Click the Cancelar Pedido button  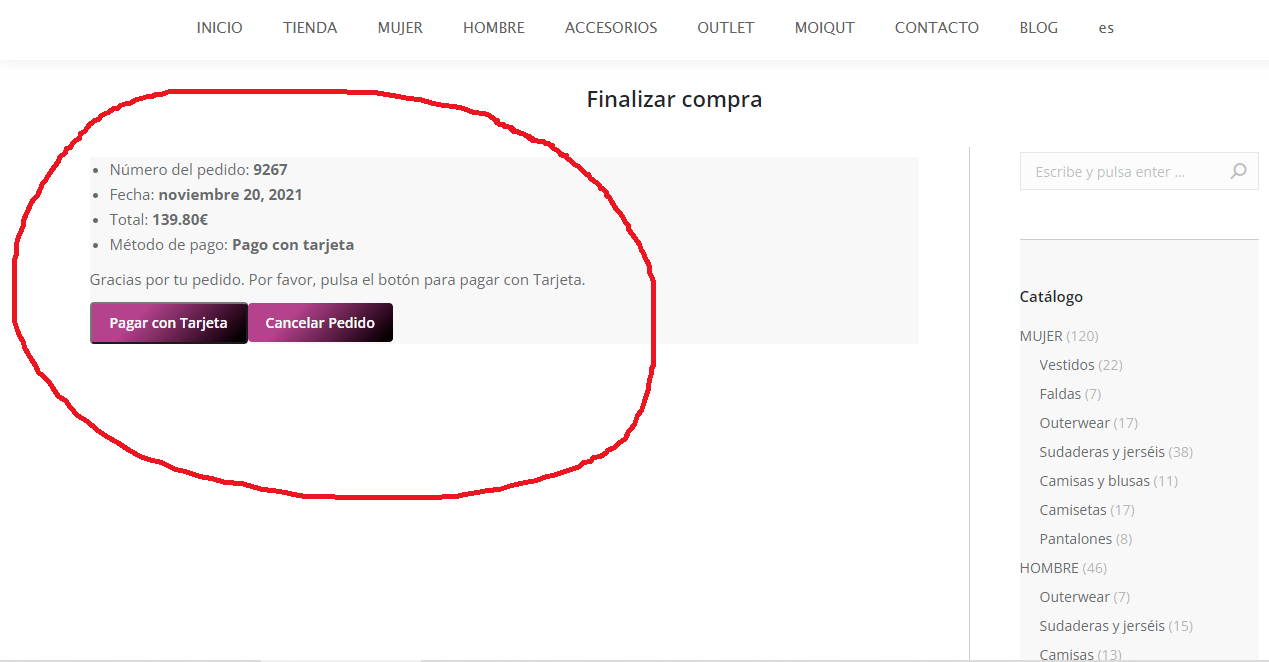(x=320, y=323)
